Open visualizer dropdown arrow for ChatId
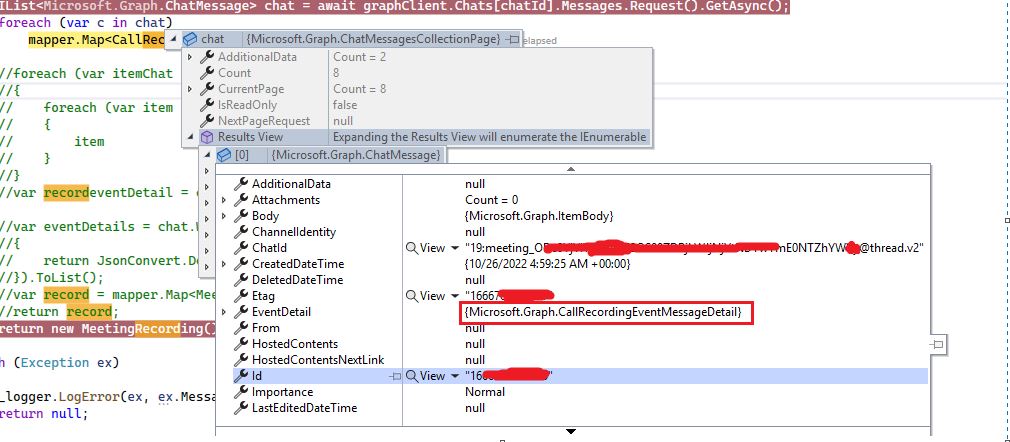The height and width of the screenshot is (442, 1010). click(455, 248)
